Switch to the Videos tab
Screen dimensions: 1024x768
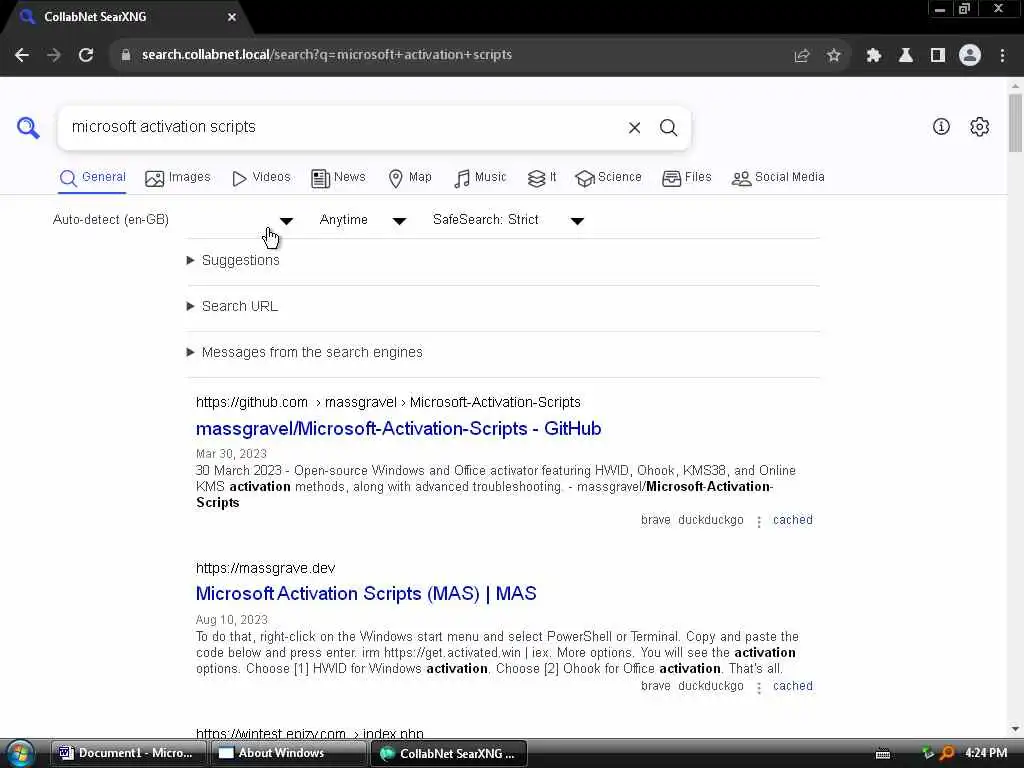tap(261, 178)
